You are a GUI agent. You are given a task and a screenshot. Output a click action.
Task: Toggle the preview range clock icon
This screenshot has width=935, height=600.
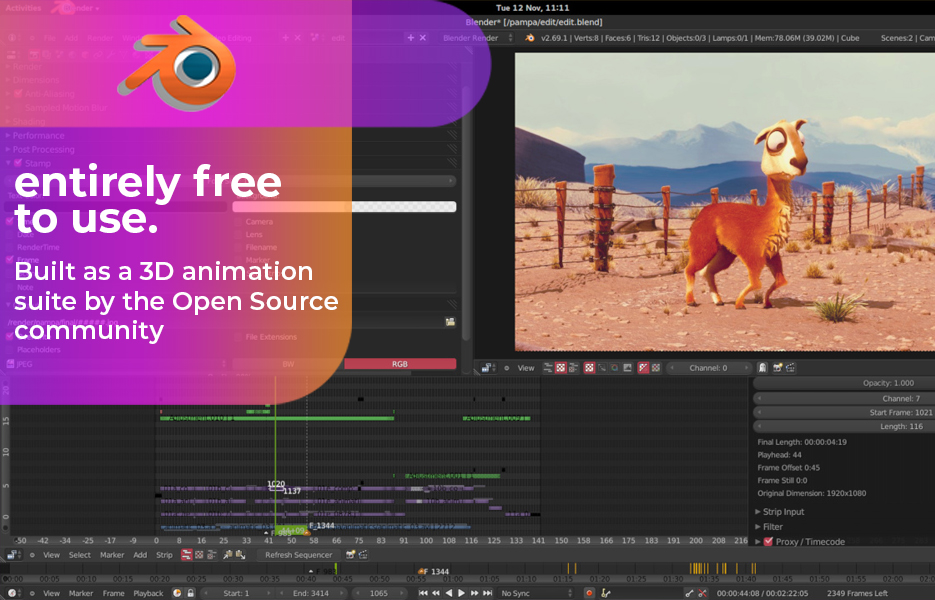click(x=177, y=593)
